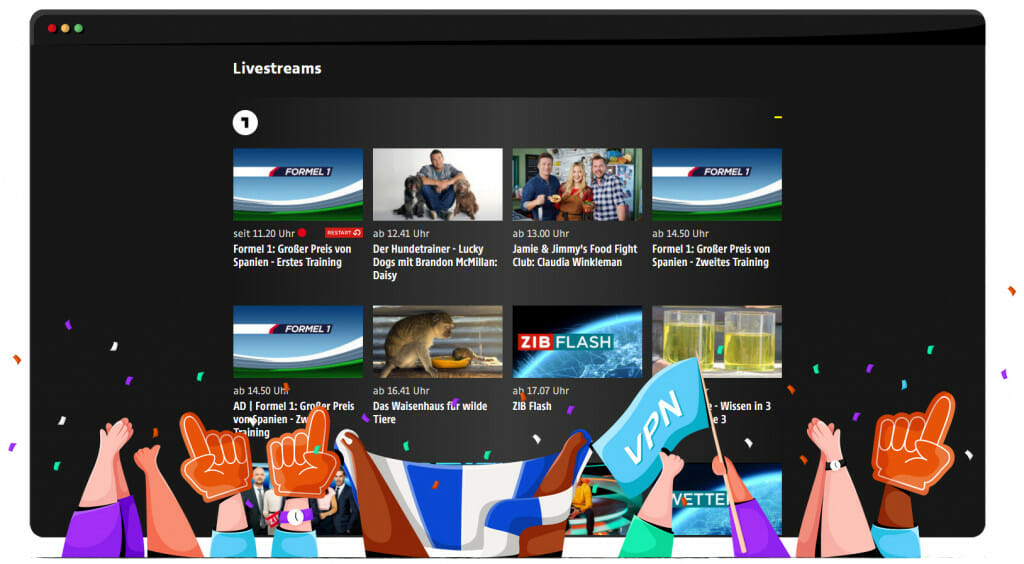Click the 'AD | Formel 1: Großer Preis' title
The width and height of the screenshot is (1024, 564).
294,419
